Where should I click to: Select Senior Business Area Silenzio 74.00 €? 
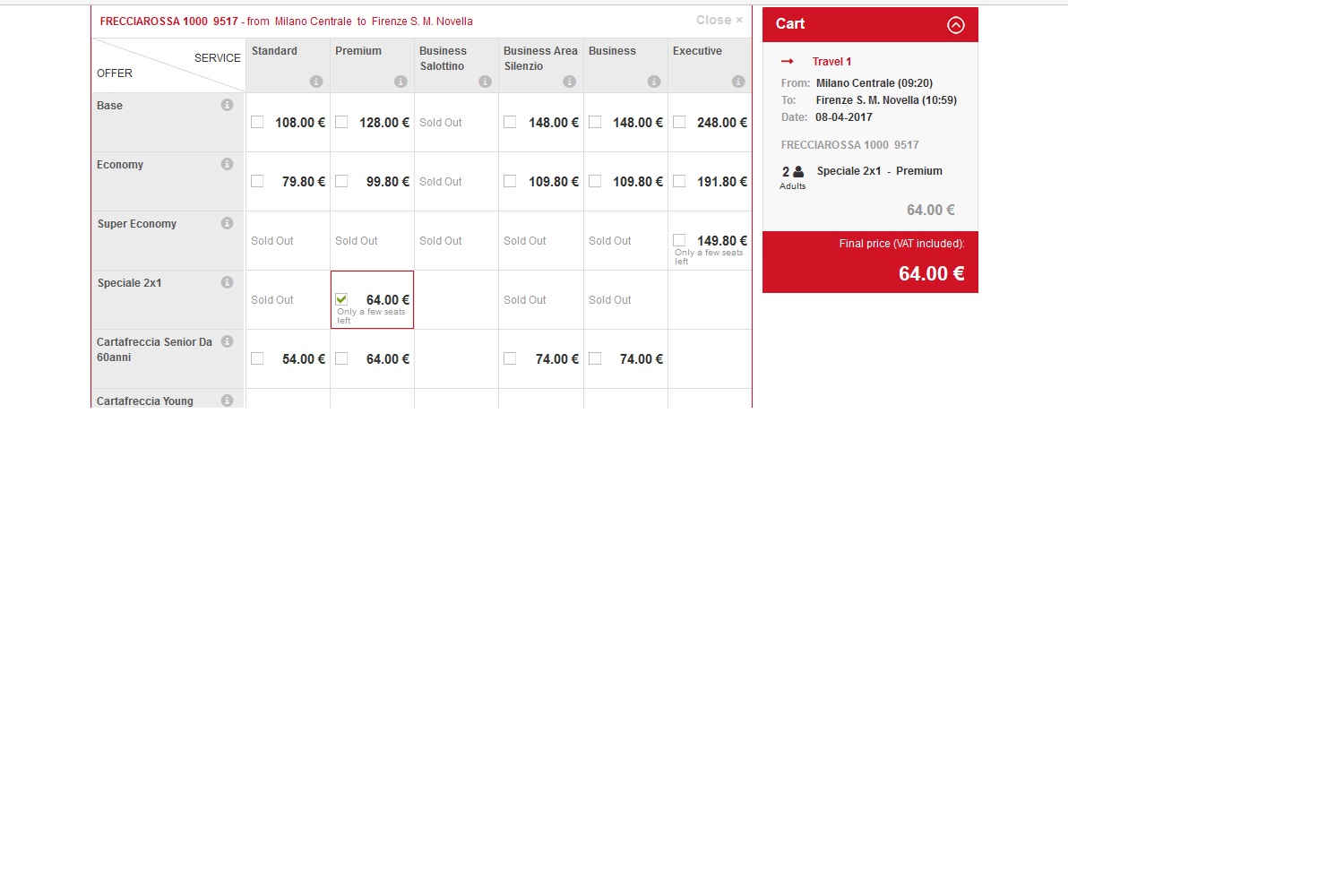pos(510,358)
